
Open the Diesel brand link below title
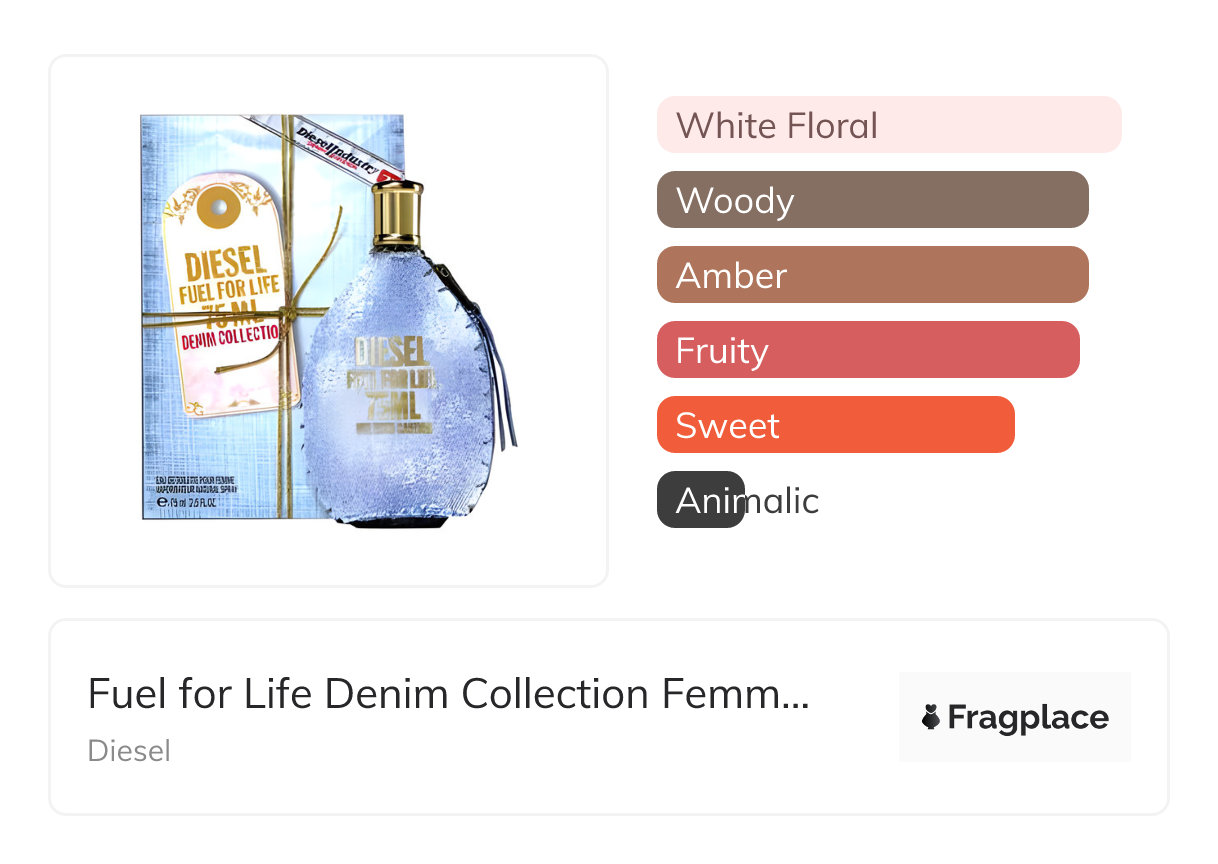point(129,750)
